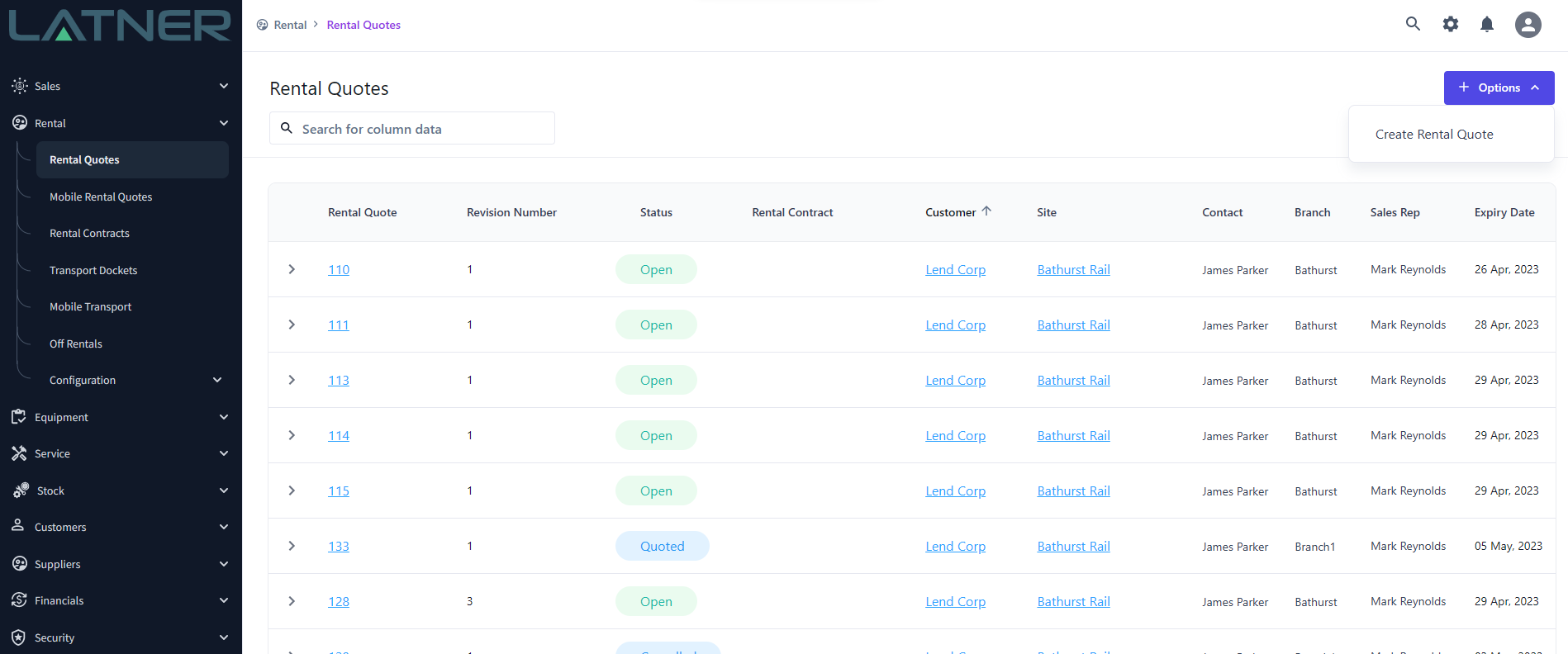Screen dimensions: 1568x654
Task: Open settings gear icon
Action: pyautogui.click(x=1450, y=25)
